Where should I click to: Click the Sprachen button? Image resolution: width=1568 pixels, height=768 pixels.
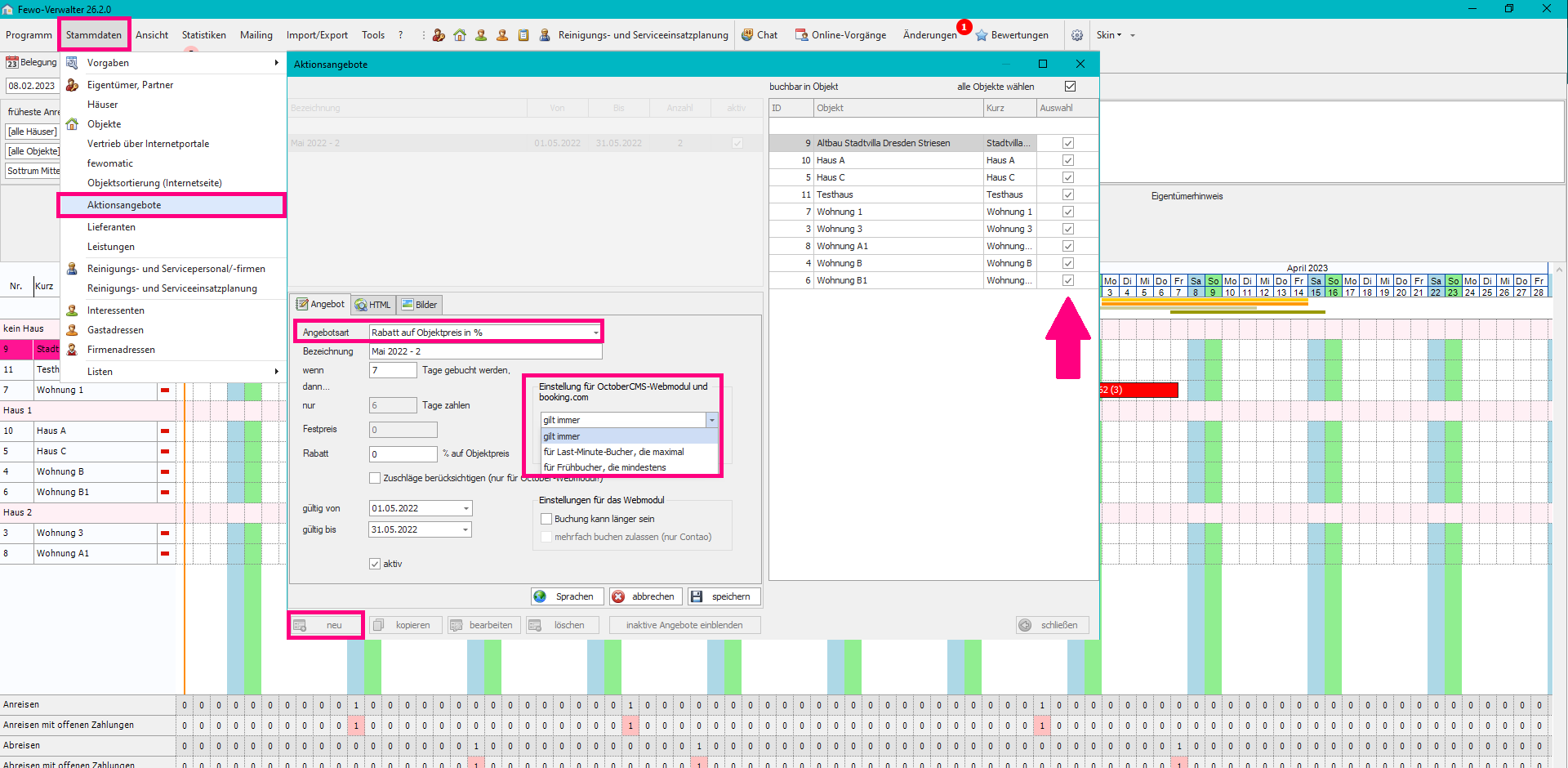click(568, 596)
